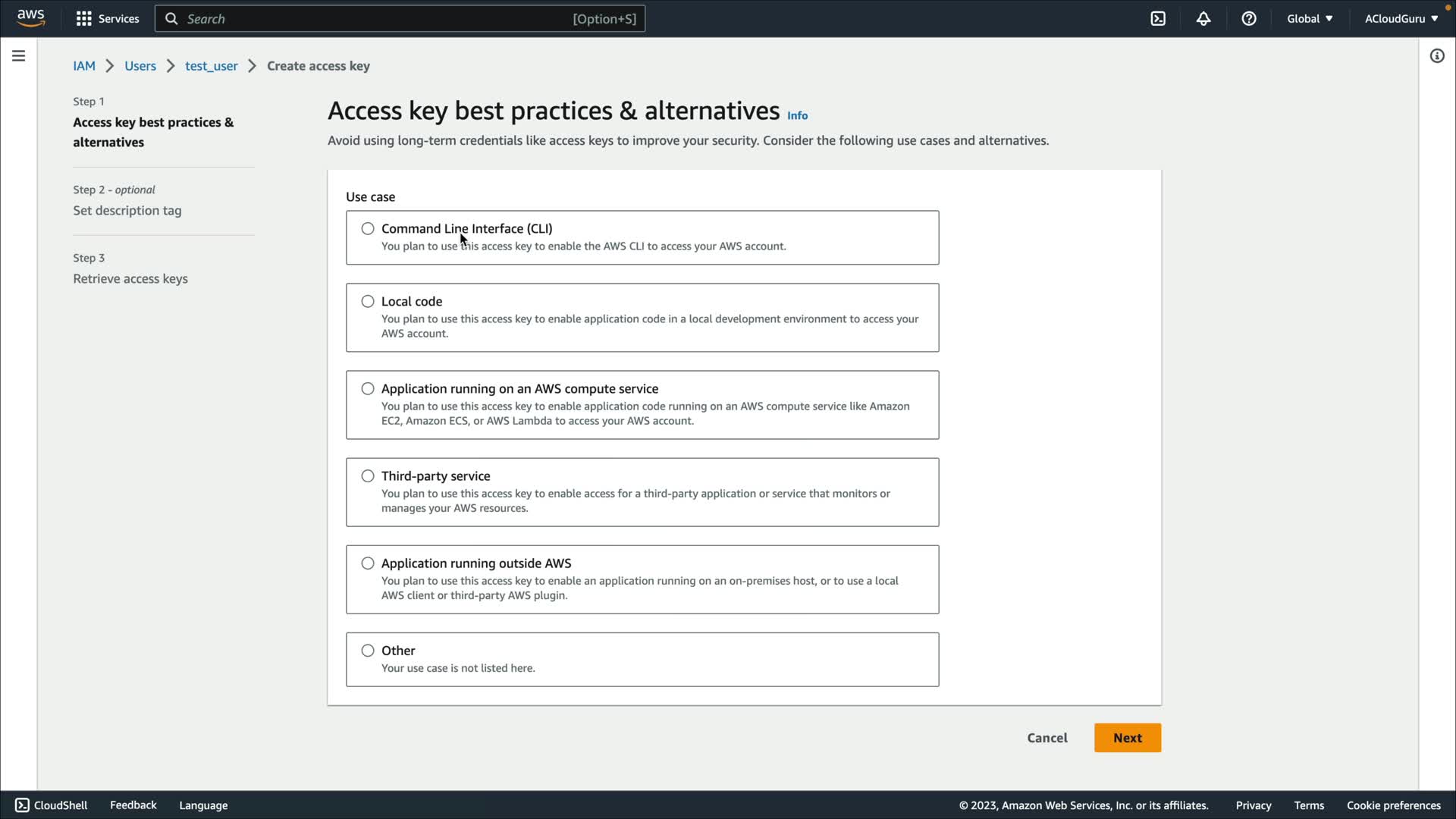The image size is (1456, 819).
Task: Launch CloudShell from the top bar icon
Action: 1158,18
